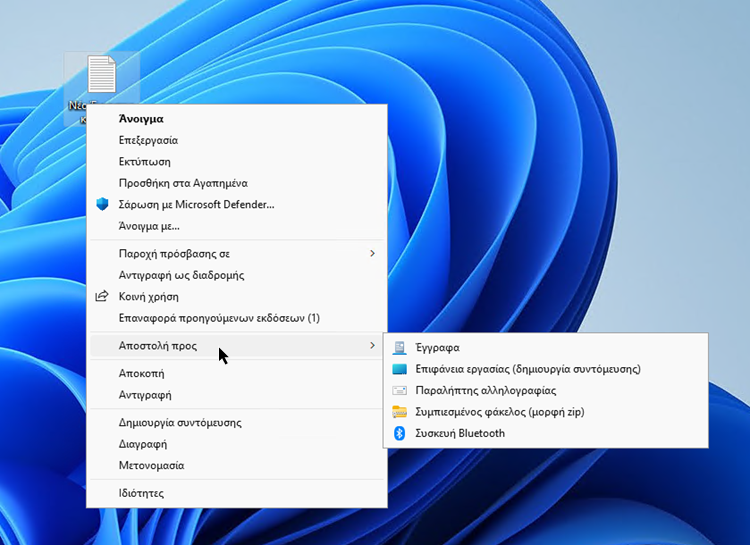750x545 pixels.
Task: Select Επιφάνεια εργασίας (δημιουργία συντόμευσης)
Action: point(546,369)
